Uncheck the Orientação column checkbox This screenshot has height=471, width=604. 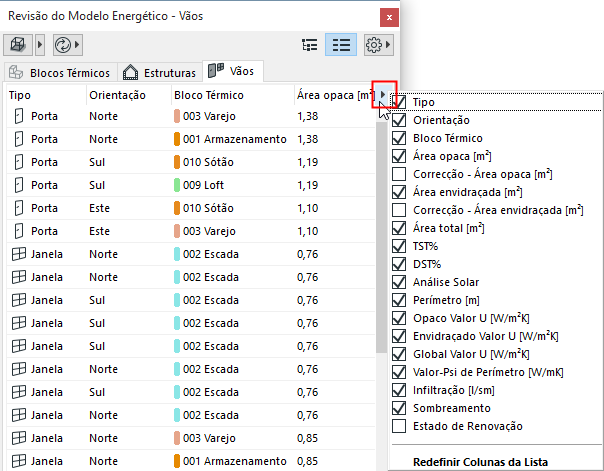pos(399,120)
